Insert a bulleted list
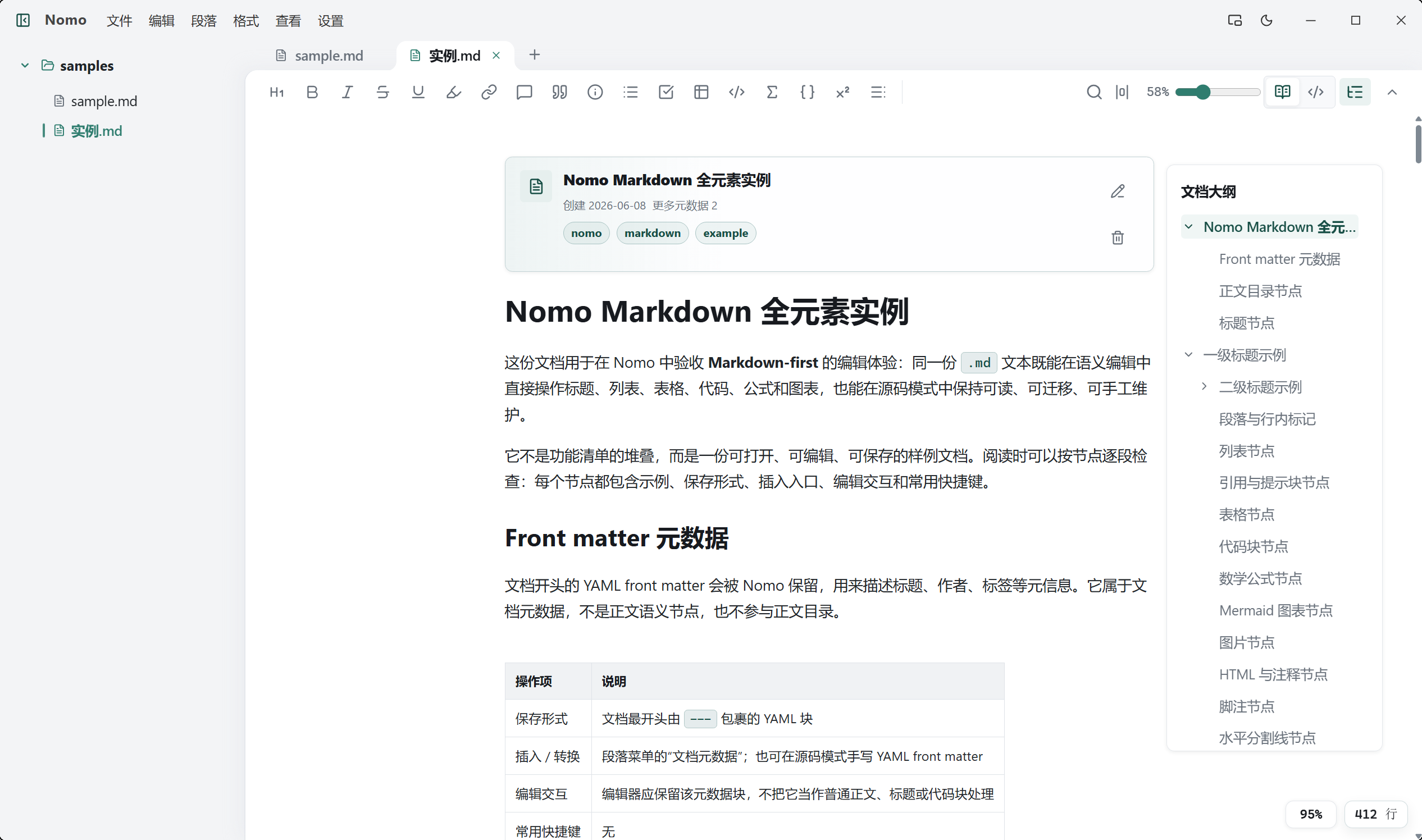Viewport: 1422px width, 840px height. click(631, 92)
